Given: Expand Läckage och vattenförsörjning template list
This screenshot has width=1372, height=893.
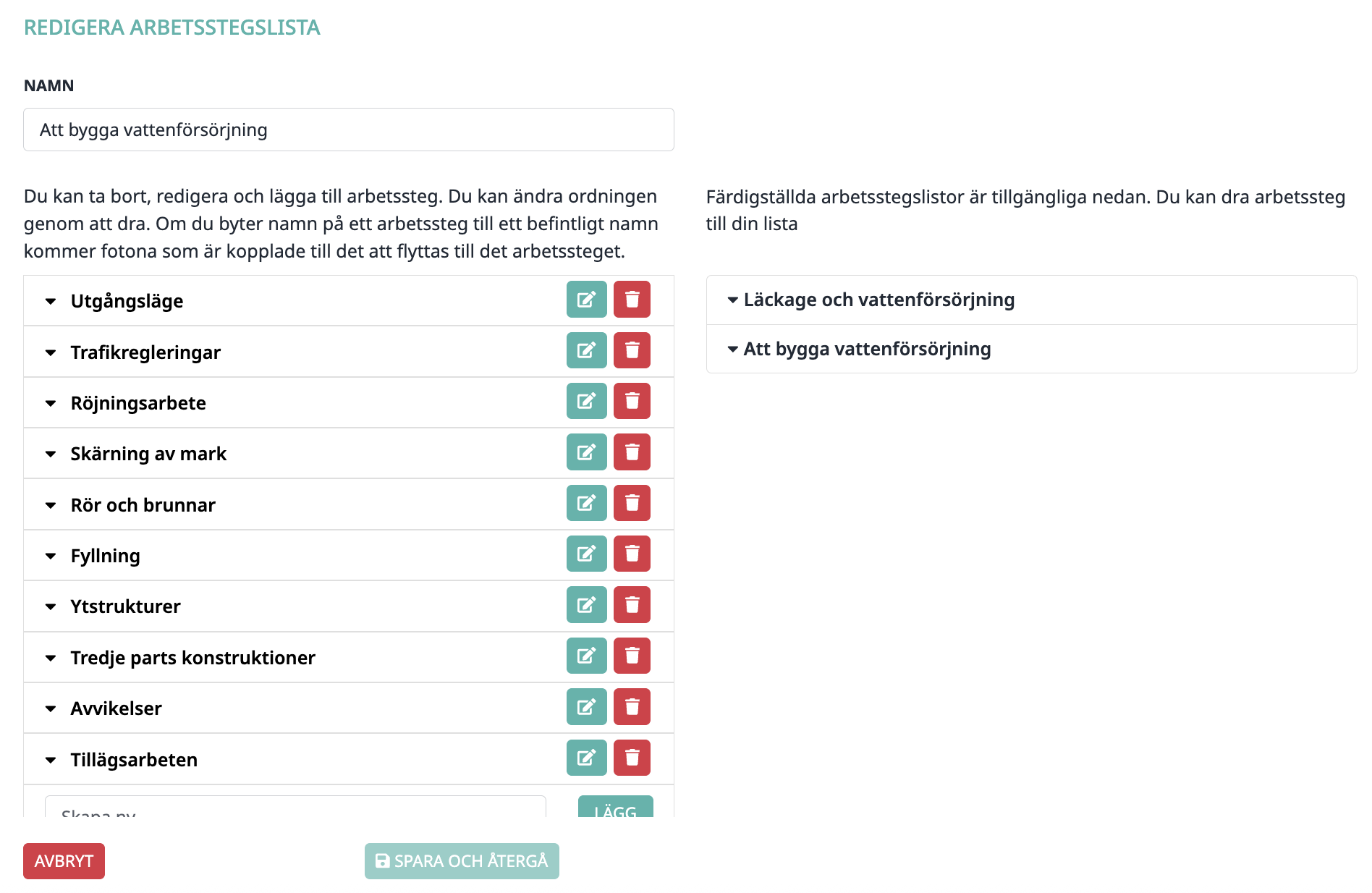Looking at the screenshot, I should click(732, 300).
